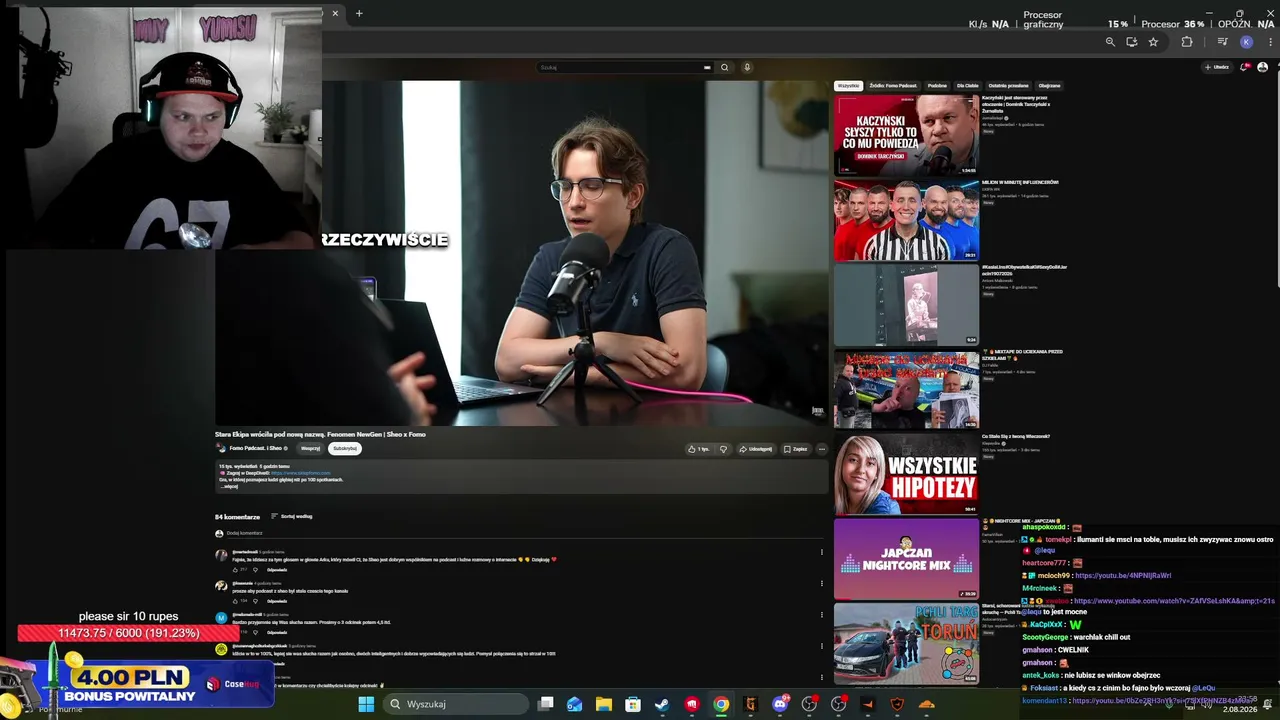Open Outlook from the taskbar

point(575,704)
